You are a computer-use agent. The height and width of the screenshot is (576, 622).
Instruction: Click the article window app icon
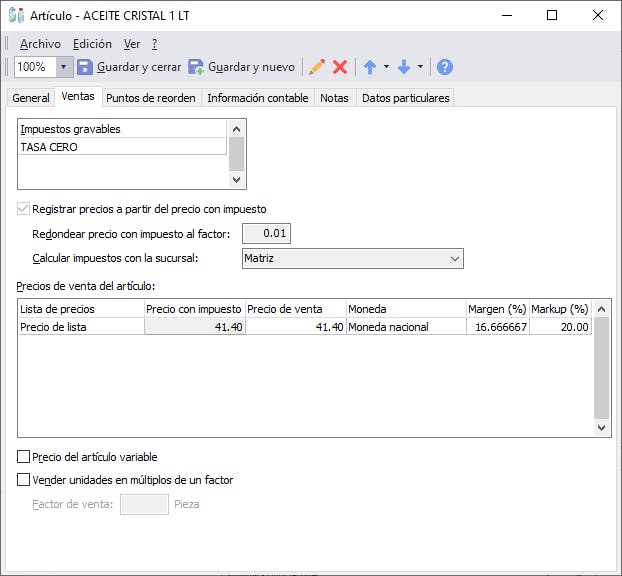(16, 15)
